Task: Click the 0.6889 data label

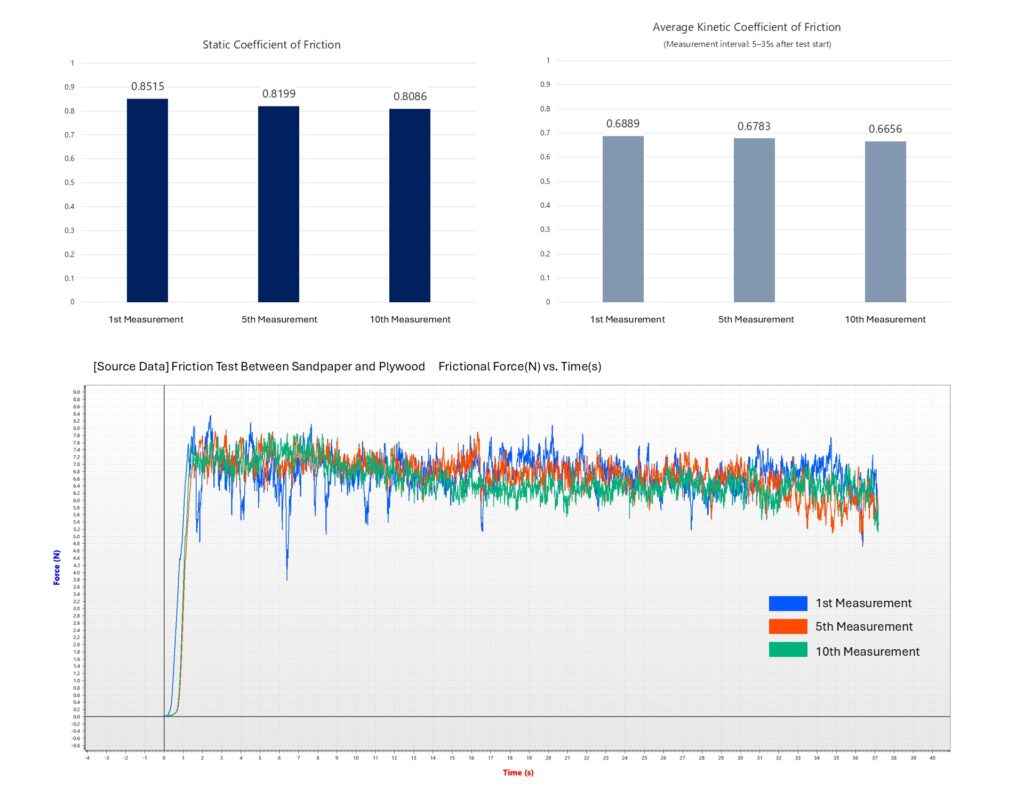Action: coord(623,124)
